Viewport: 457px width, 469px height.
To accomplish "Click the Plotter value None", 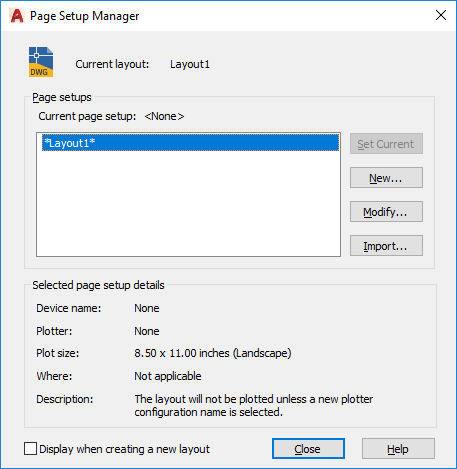I will (147, 331).
